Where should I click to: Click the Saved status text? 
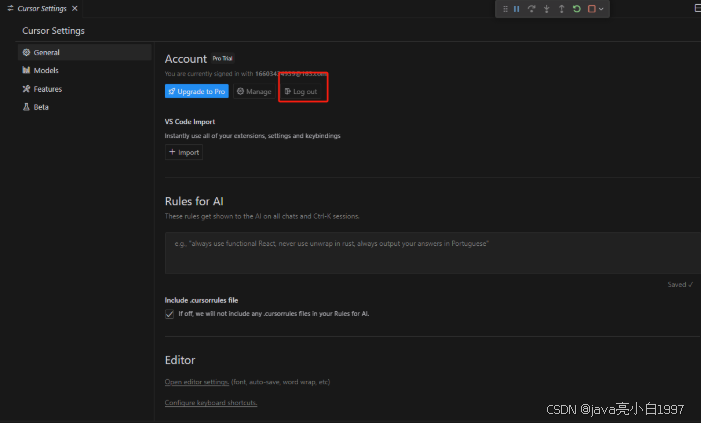[x=680, y=284]
